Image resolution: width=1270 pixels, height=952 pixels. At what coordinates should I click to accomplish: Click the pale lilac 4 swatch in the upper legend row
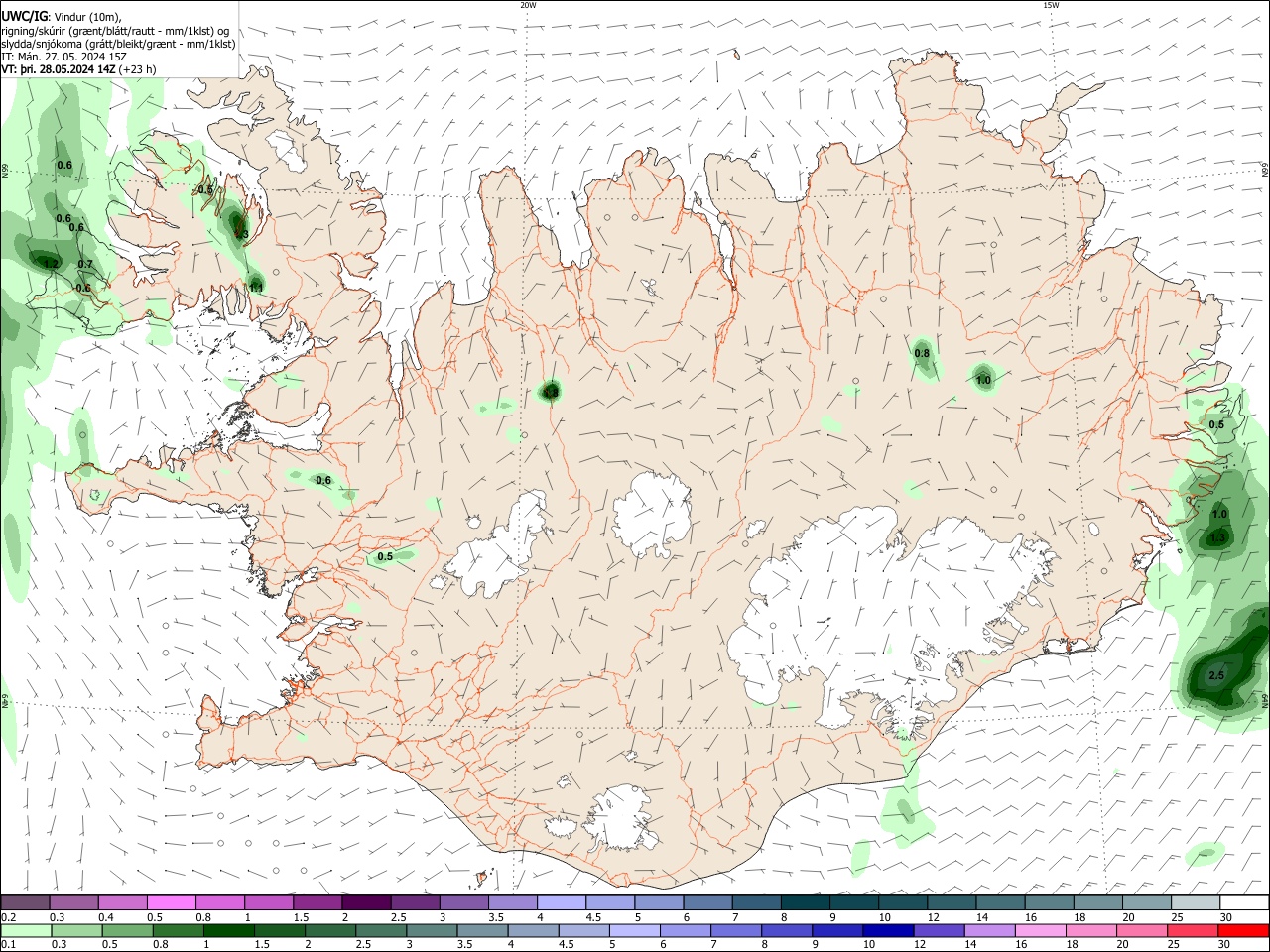pos(561,903)
